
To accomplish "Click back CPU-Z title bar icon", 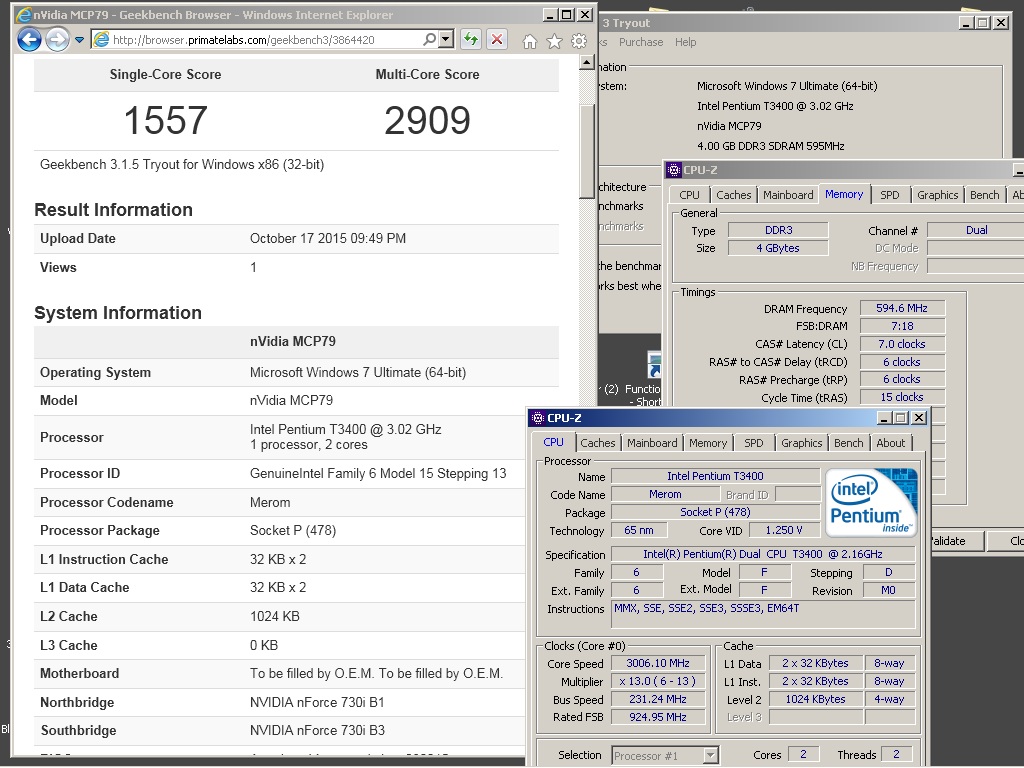I will point(673,170).
